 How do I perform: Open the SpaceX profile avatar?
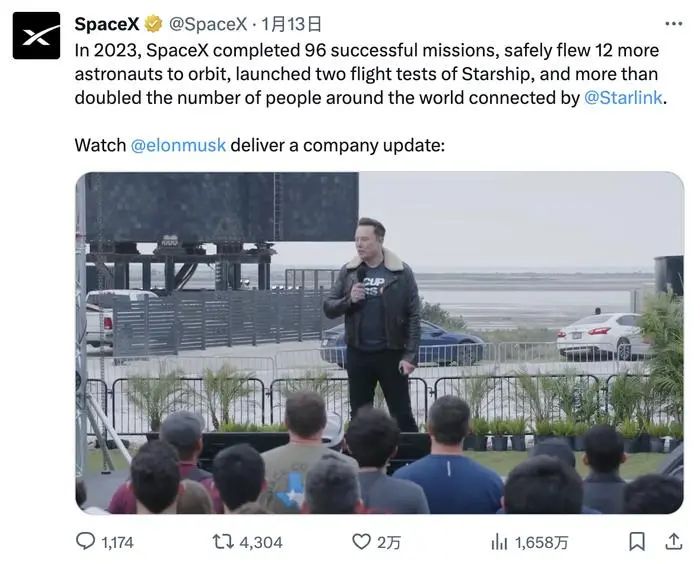(36, 36)
